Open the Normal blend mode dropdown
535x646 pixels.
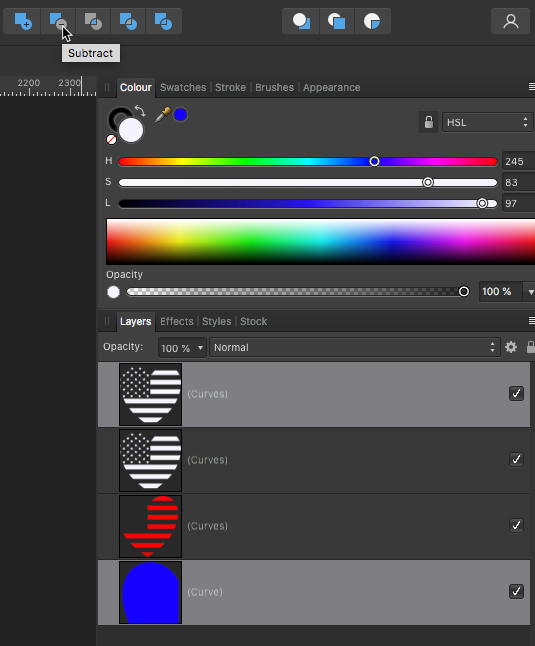(x=355, y=347)
